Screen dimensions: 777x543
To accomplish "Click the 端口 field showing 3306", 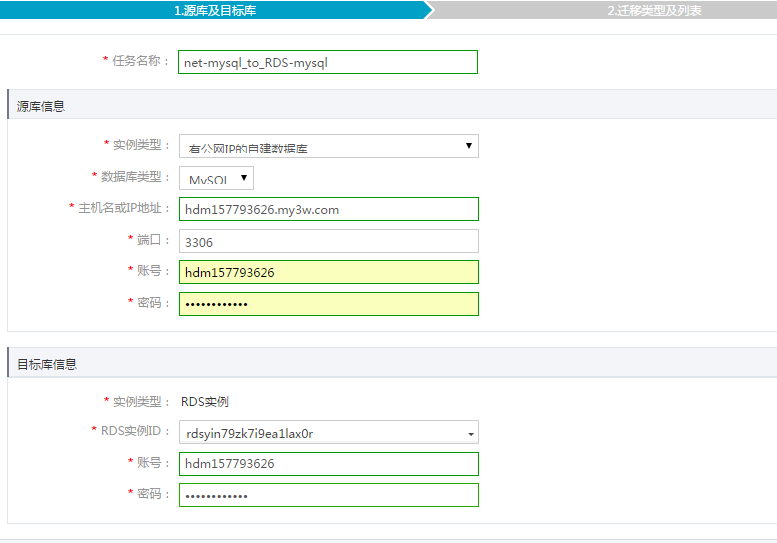I will pos(328,241).
